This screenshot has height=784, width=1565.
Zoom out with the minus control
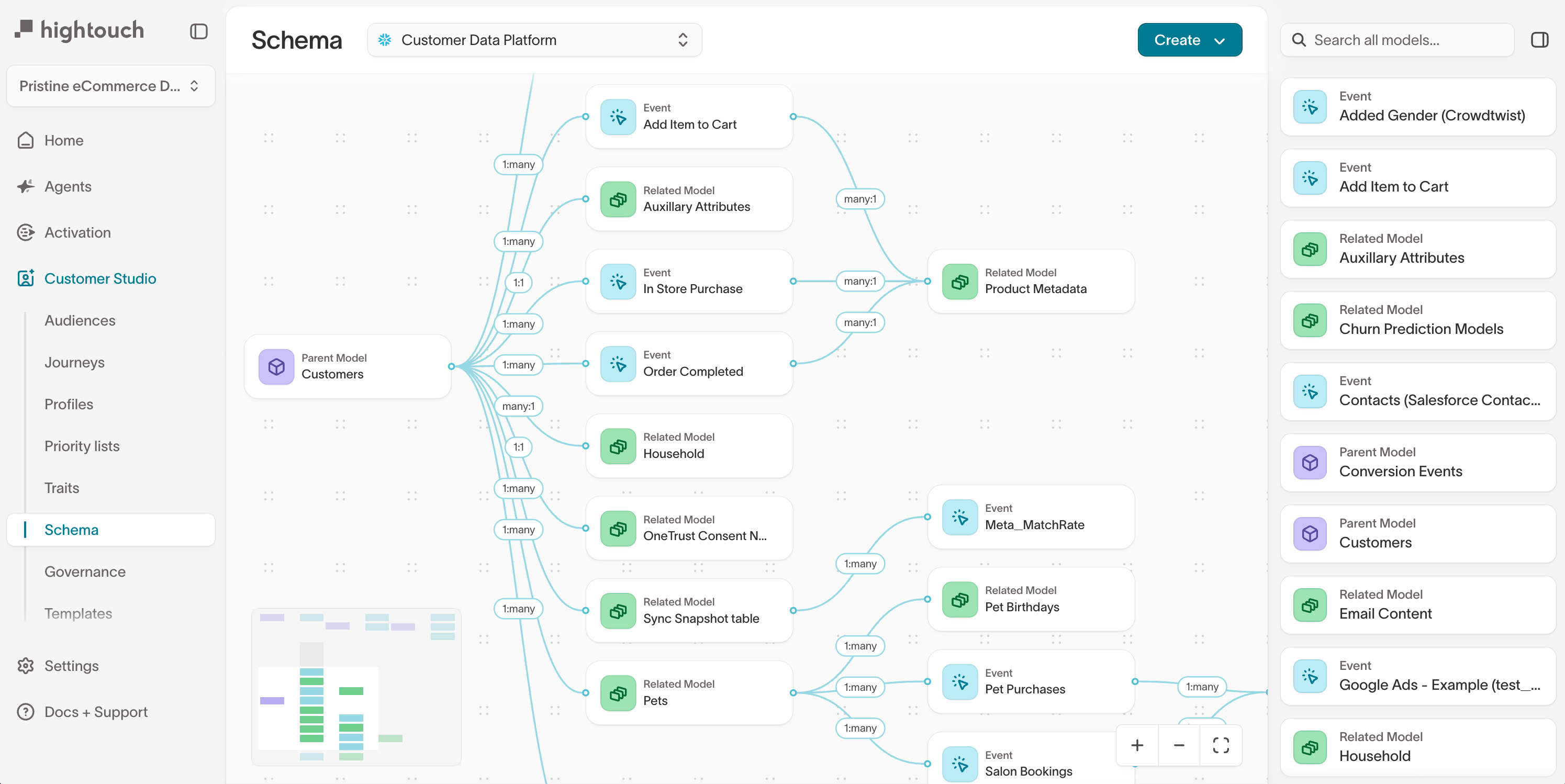tap(1179, 745)
